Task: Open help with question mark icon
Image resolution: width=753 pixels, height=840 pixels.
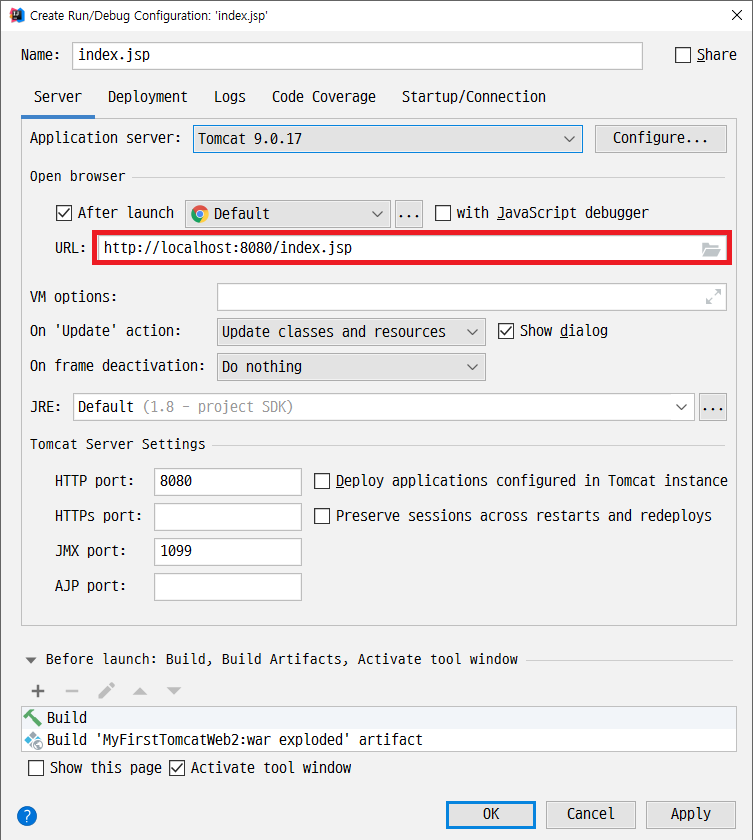Action: pyautogui.click(x=27, y=816)
